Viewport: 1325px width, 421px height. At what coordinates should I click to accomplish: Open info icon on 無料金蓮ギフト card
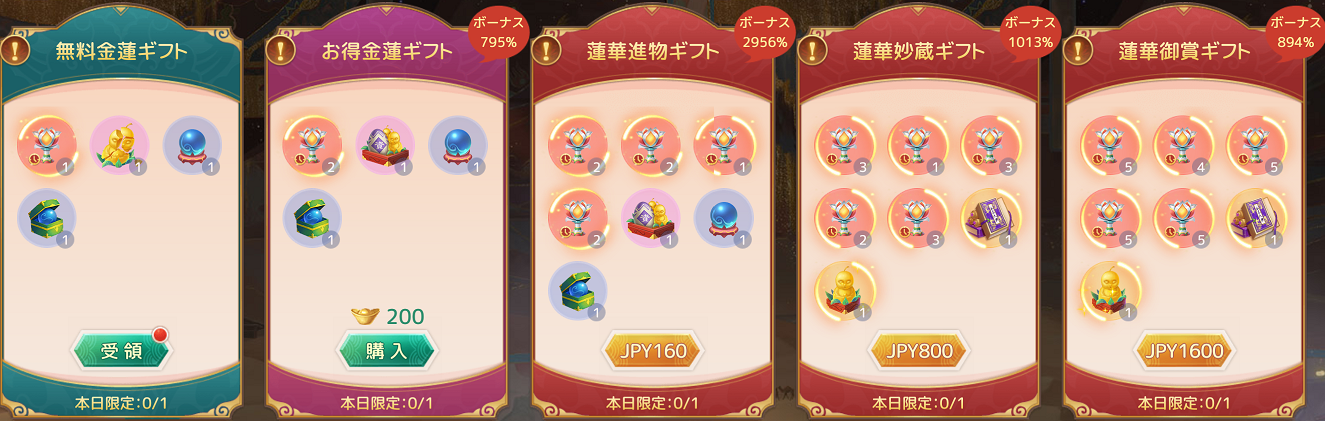click(x=17, y=49)
